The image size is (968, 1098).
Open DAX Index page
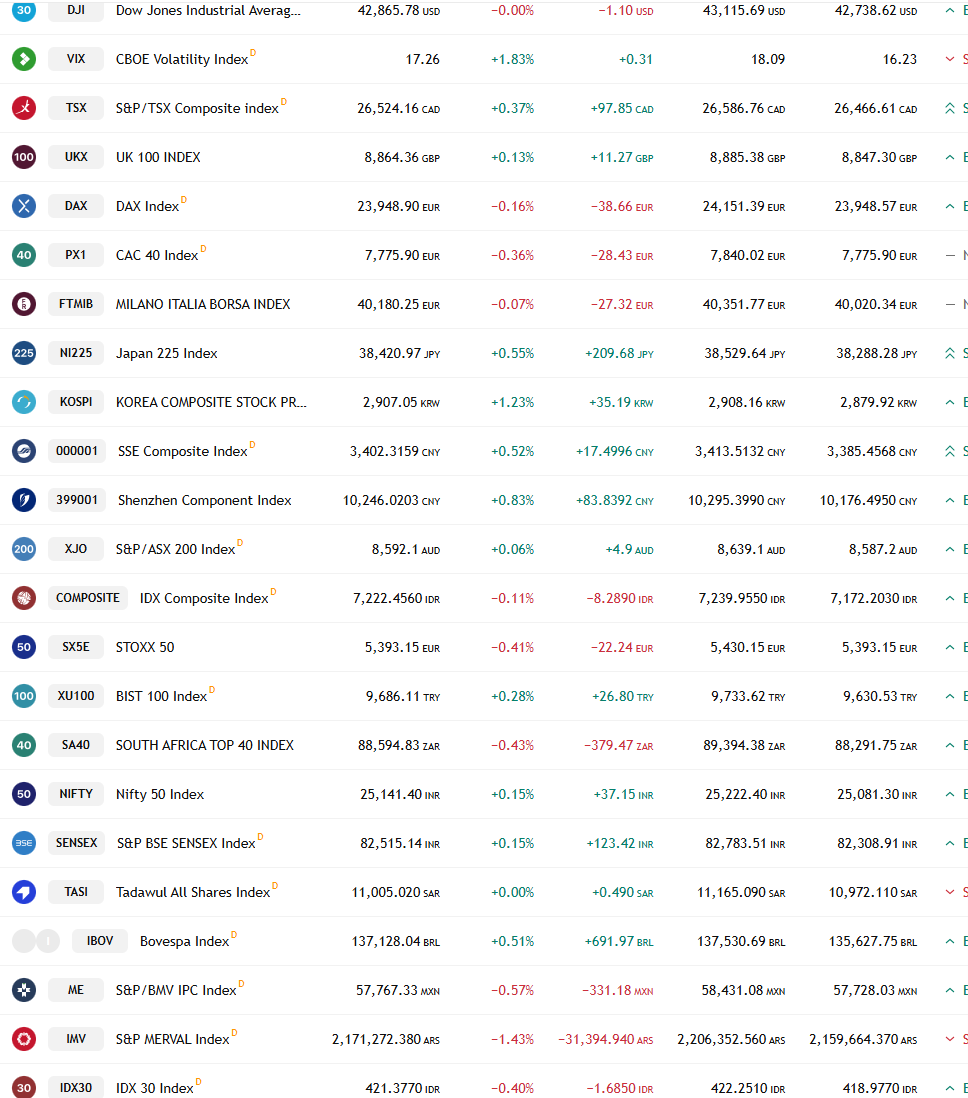(x=147, y=207)
